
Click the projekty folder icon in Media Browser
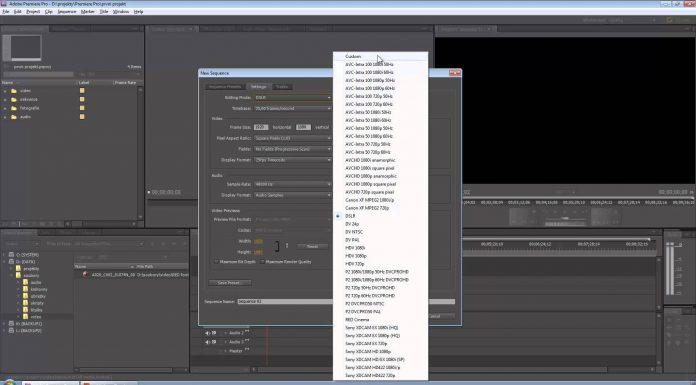tap(18, 269)
